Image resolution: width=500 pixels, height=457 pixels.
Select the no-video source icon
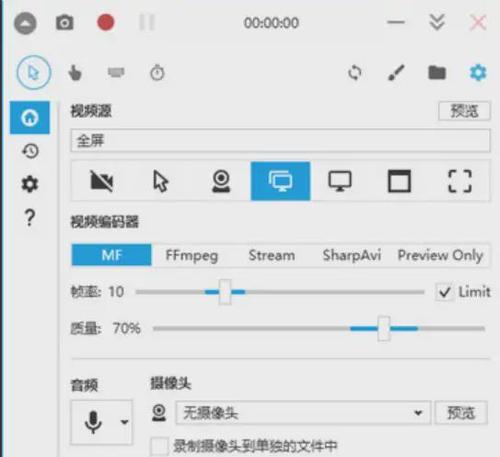pyautogui.click(x=102, y=181)
